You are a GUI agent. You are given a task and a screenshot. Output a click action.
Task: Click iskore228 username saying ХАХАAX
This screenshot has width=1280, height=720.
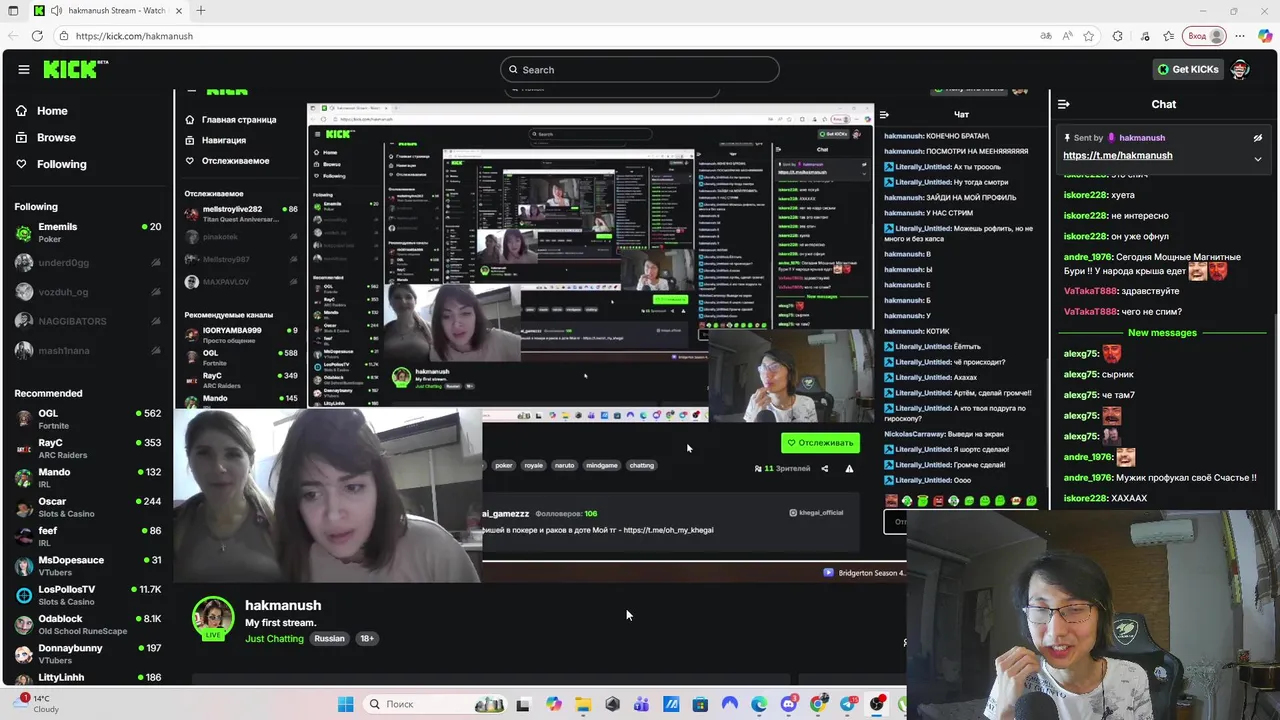click(1086, 498)
